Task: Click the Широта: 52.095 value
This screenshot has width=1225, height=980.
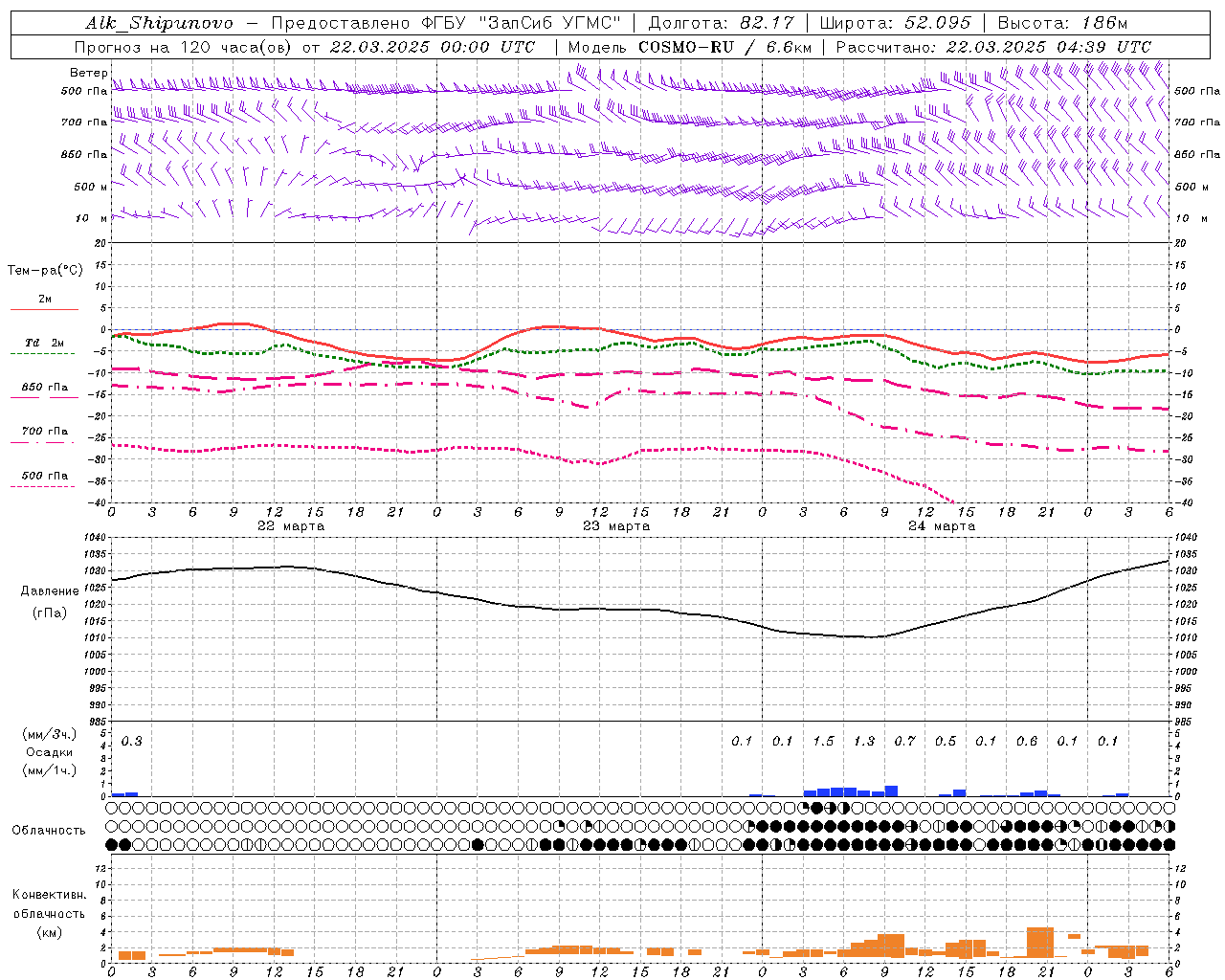Action: (896, 23)
